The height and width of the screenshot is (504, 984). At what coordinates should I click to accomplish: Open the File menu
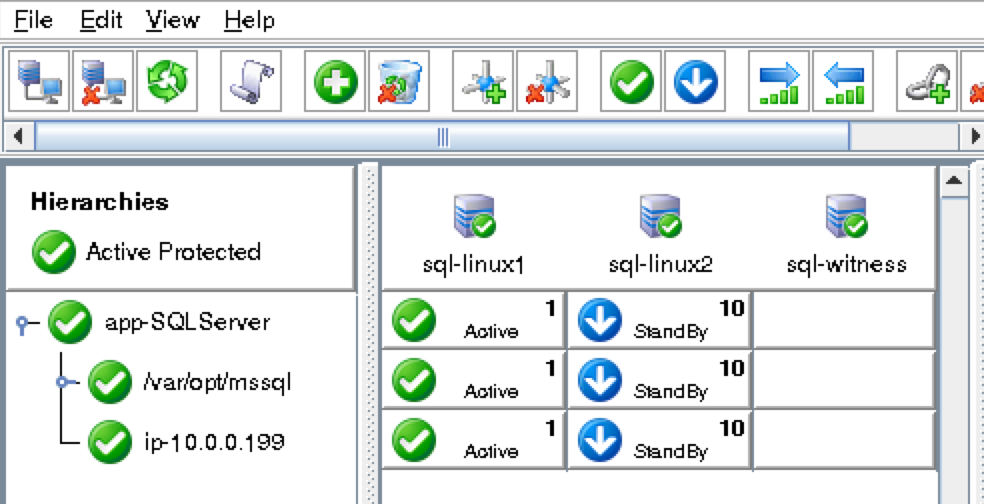33,21
